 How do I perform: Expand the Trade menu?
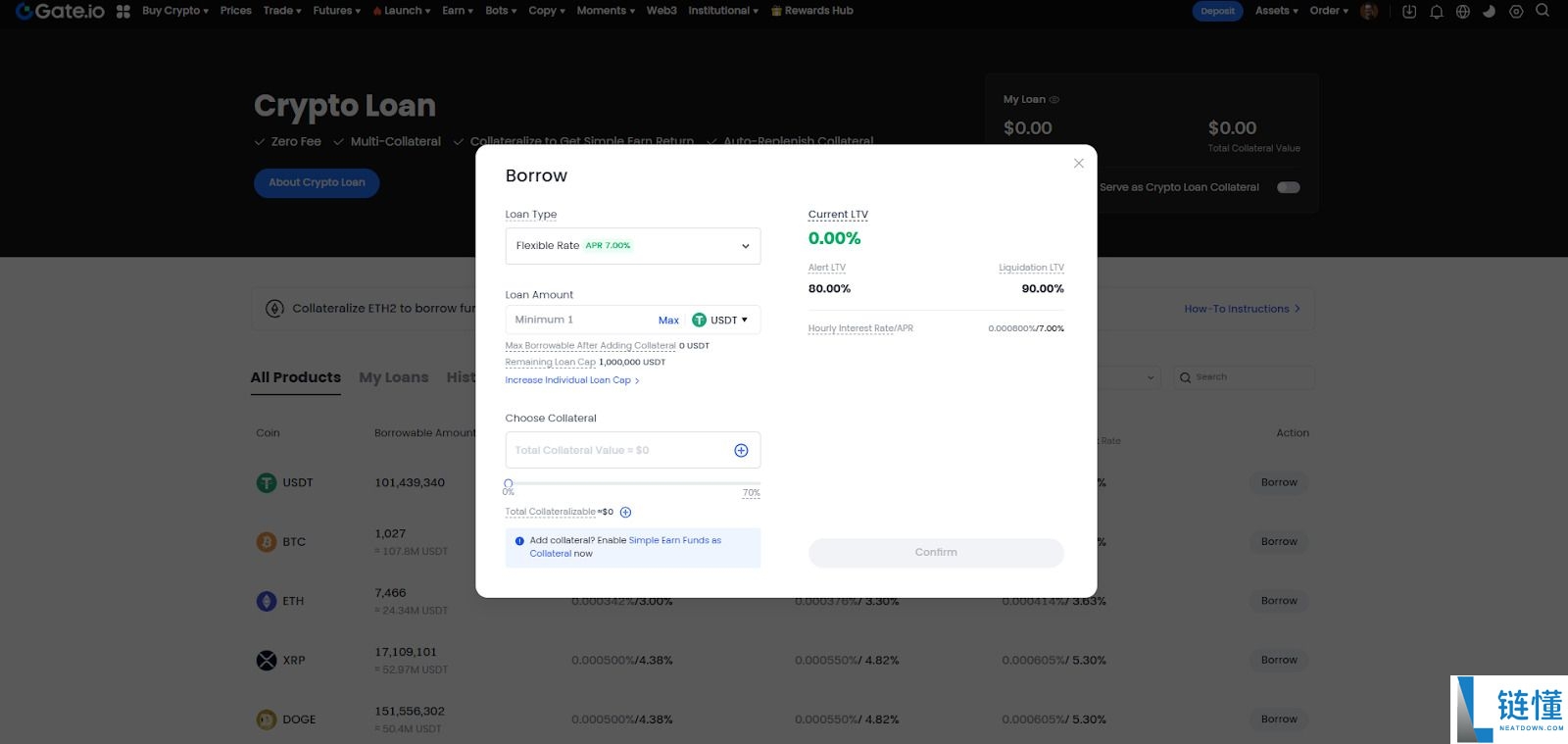point(282,11)
